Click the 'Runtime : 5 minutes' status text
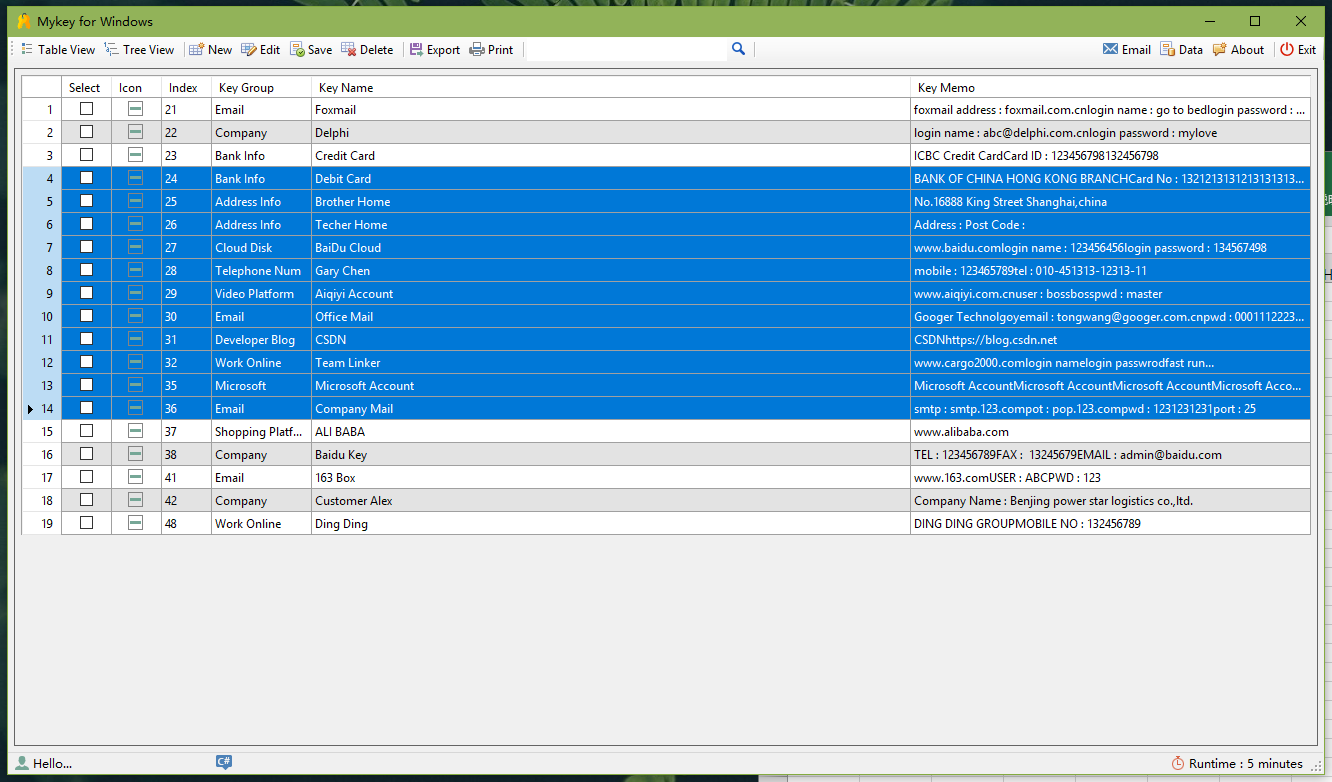Viewport: 1332px width, 782px height. tap(1246, 763)
